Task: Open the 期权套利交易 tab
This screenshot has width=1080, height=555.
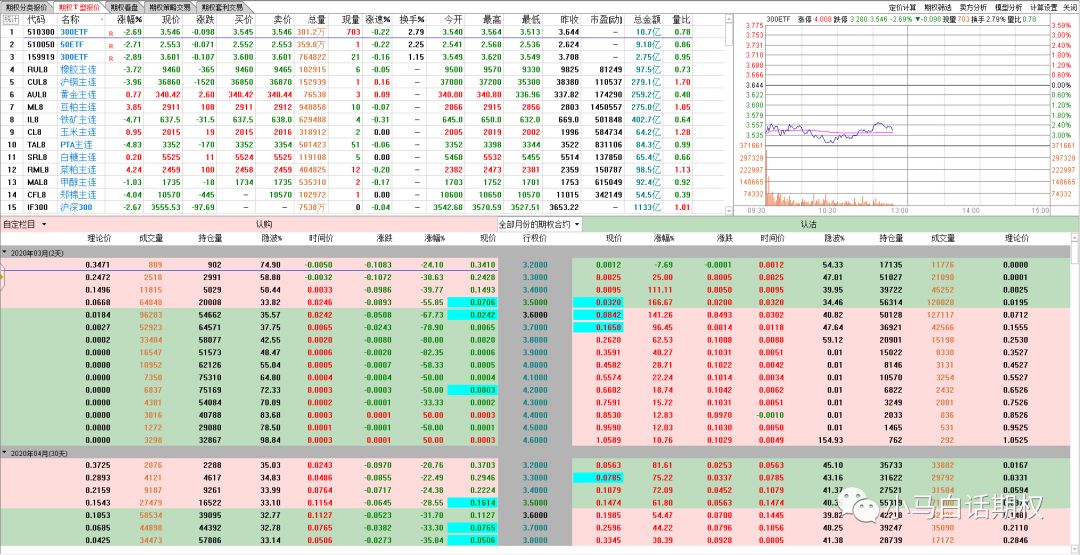Action: point(221,6)
